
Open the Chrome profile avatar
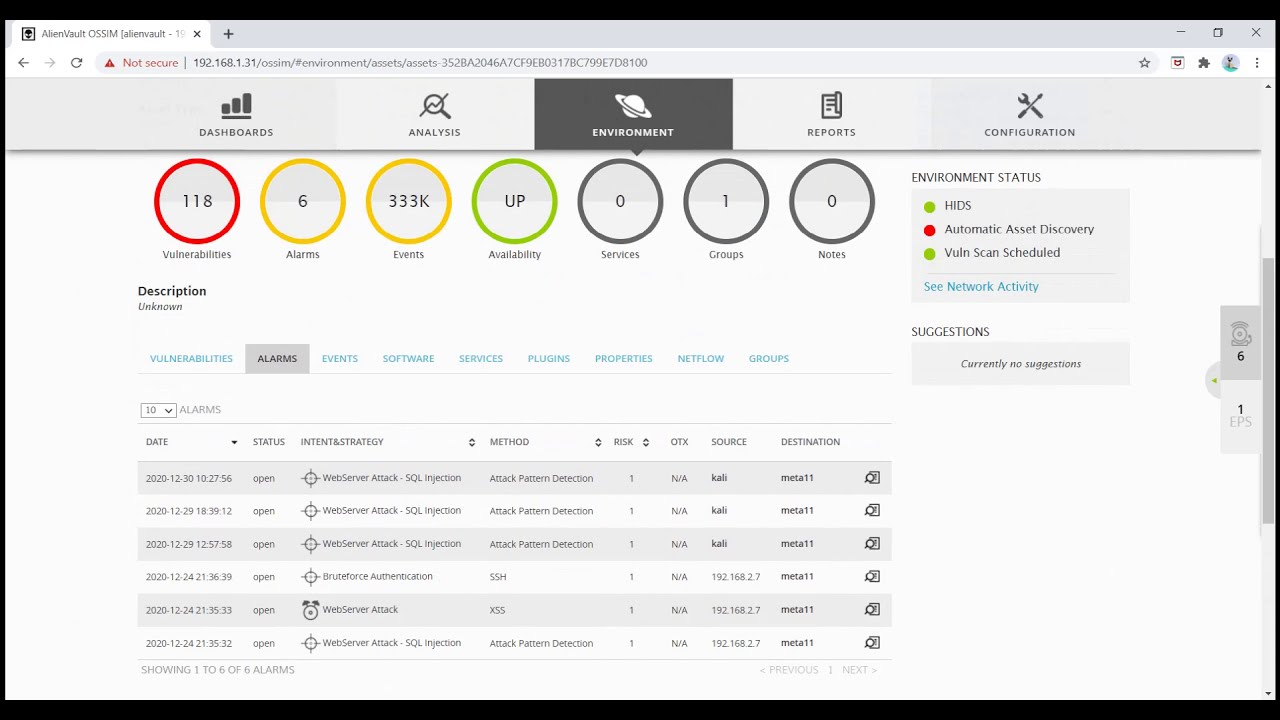(1230, 62)
